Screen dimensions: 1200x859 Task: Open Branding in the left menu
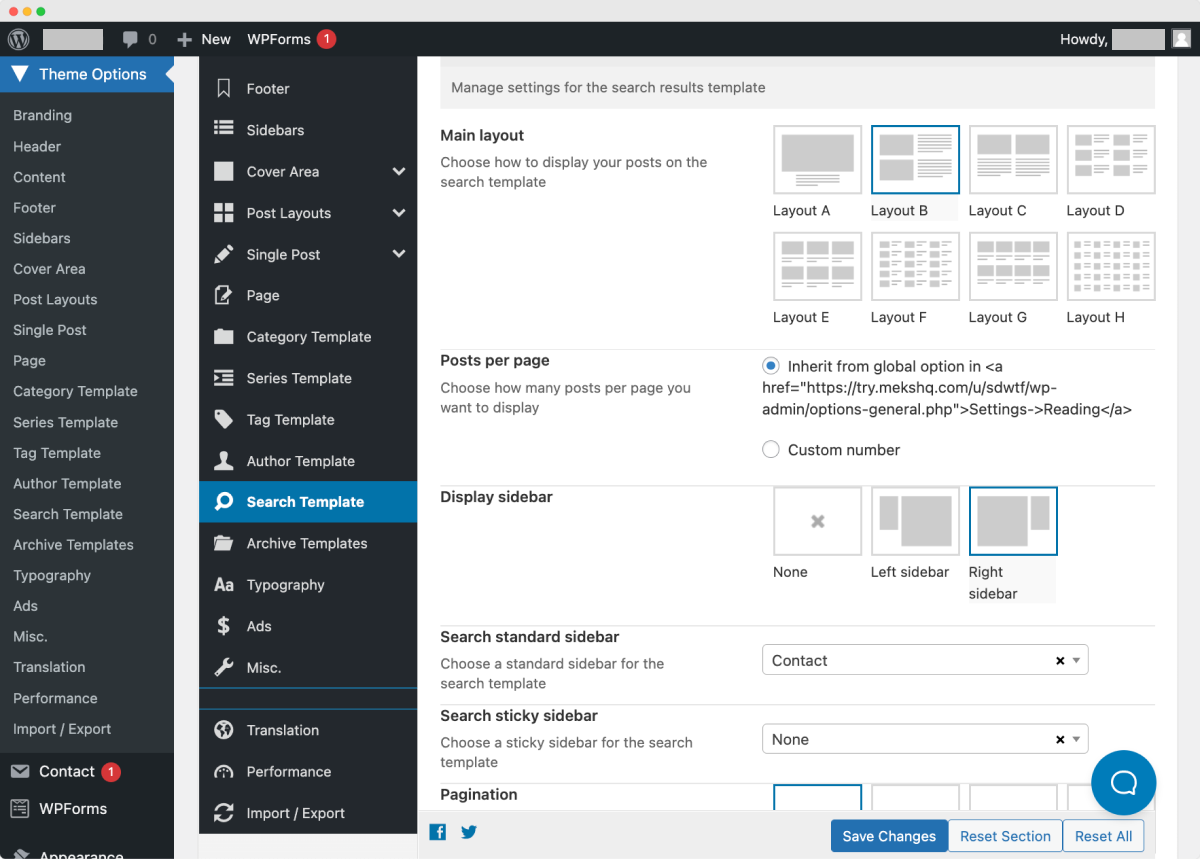click(42, 115)
